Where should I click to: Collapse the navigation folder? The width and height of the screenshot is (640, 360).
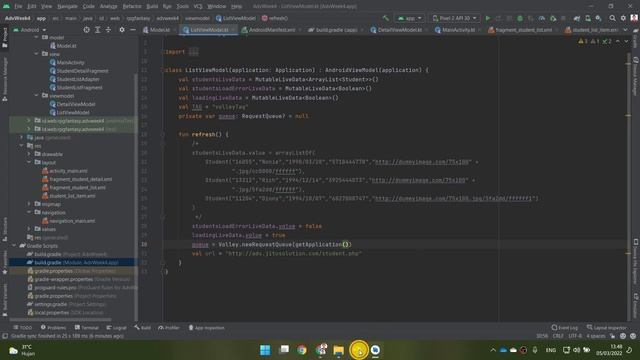coord(29,212)
